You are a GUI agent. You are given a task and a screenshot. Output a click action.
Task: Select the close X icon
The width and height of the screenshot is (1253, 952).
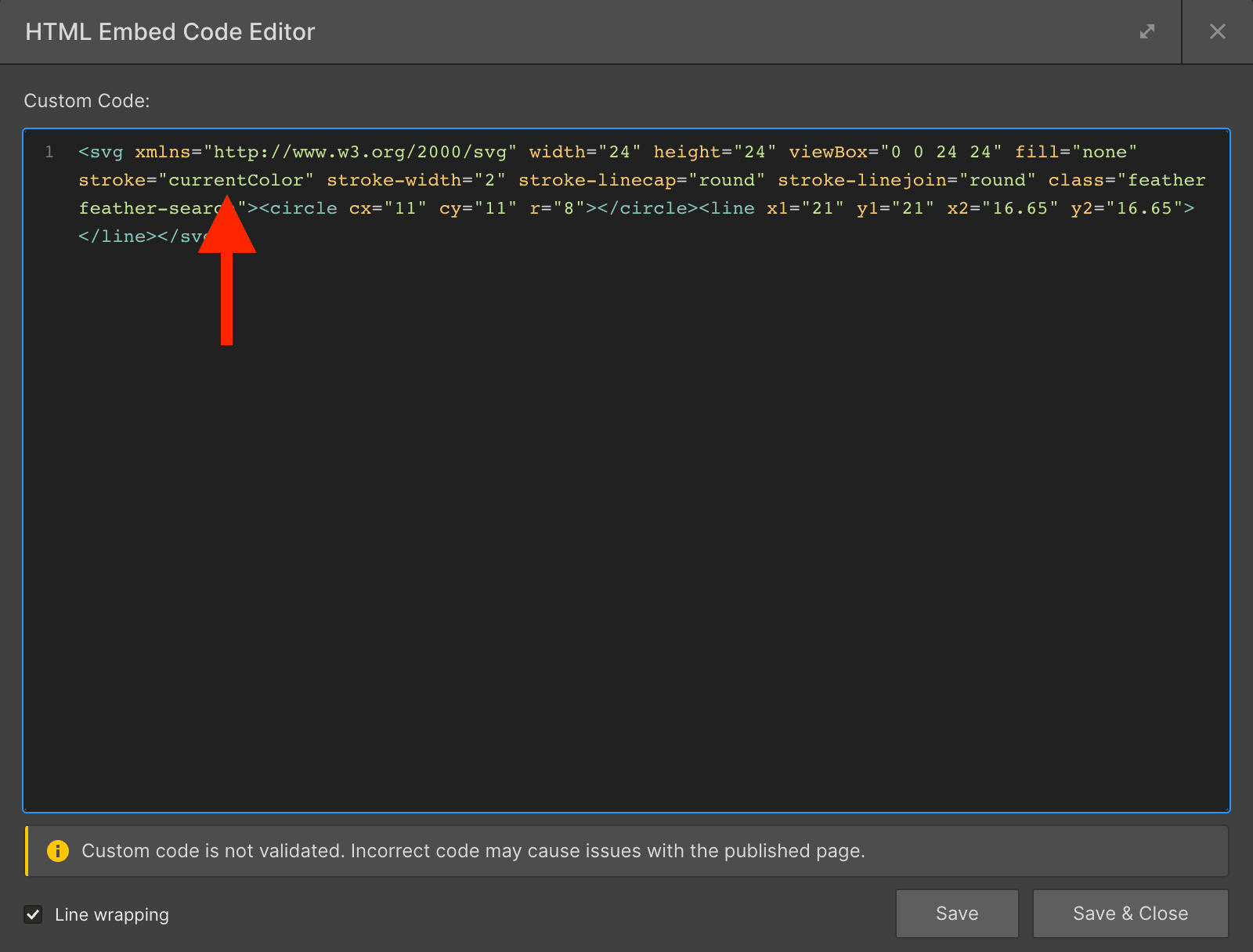click(1219, 31)
